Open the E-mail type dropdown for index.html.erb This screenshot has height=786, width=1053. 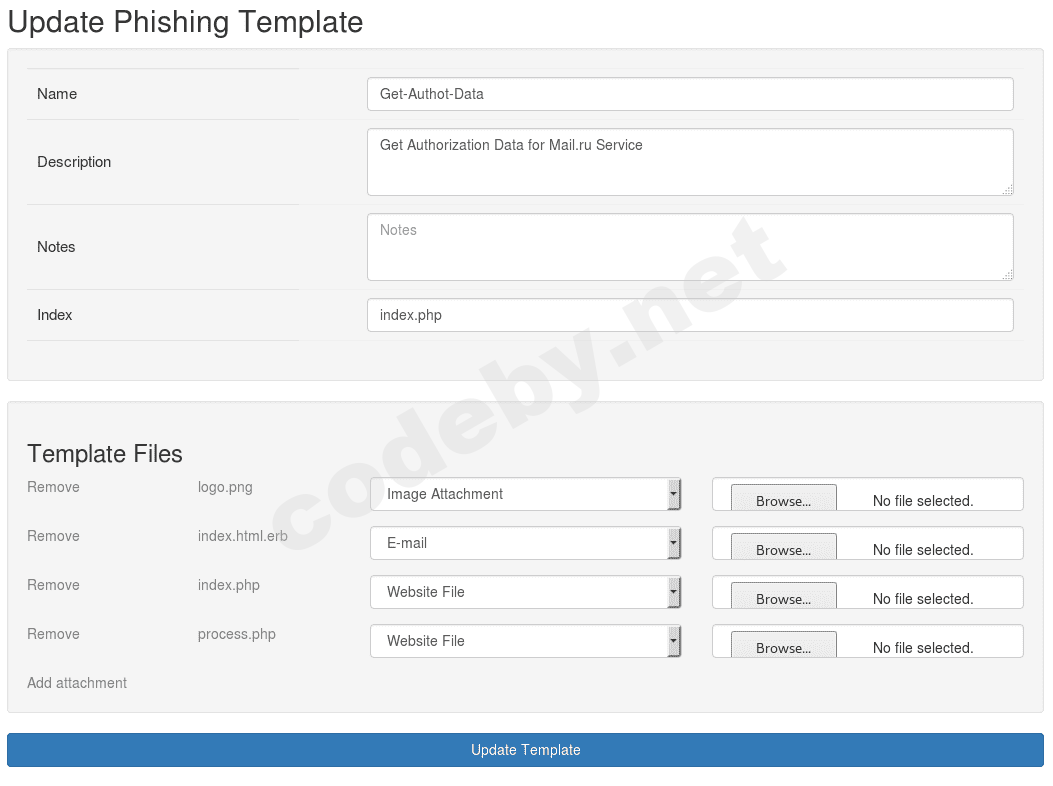point(525,543)
